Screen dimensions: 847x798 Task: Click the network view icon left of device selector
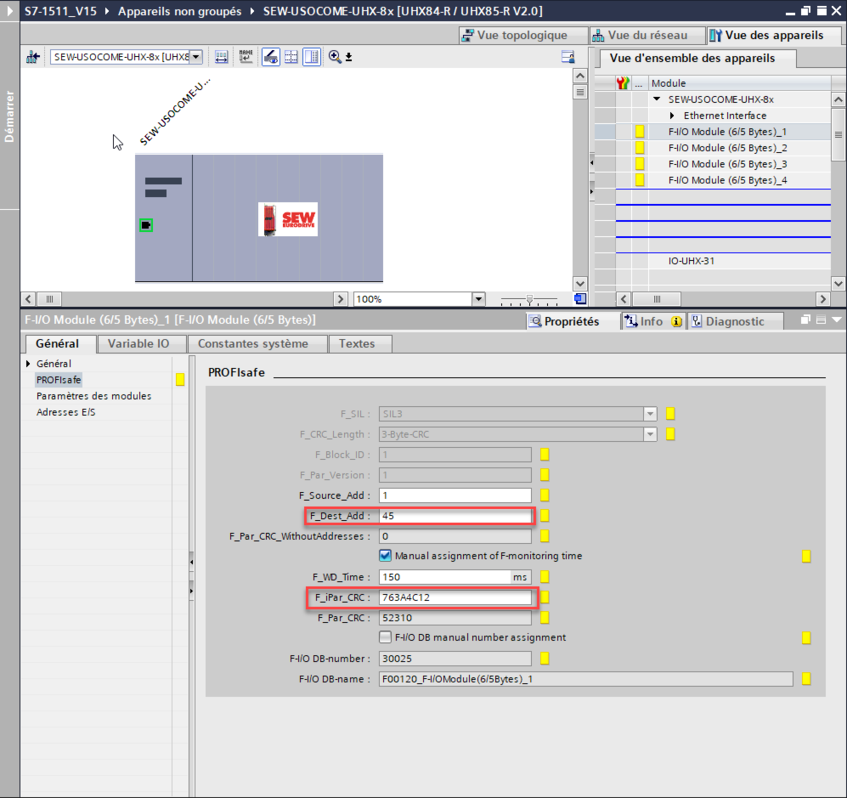33,57
